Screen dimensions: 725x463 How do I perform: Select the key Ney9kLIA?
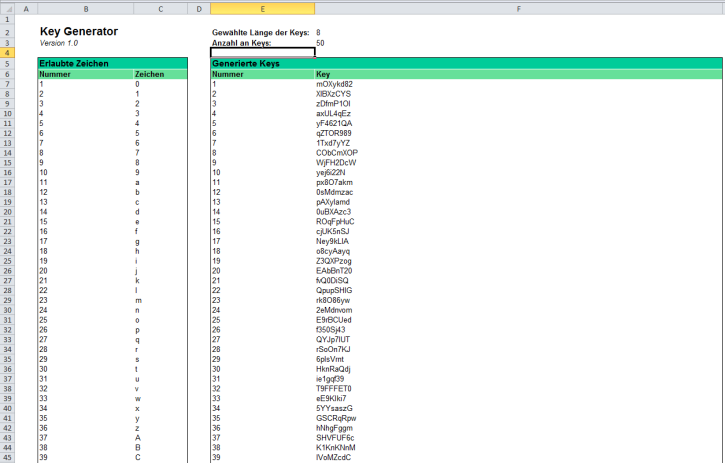(x=332, y=241)
